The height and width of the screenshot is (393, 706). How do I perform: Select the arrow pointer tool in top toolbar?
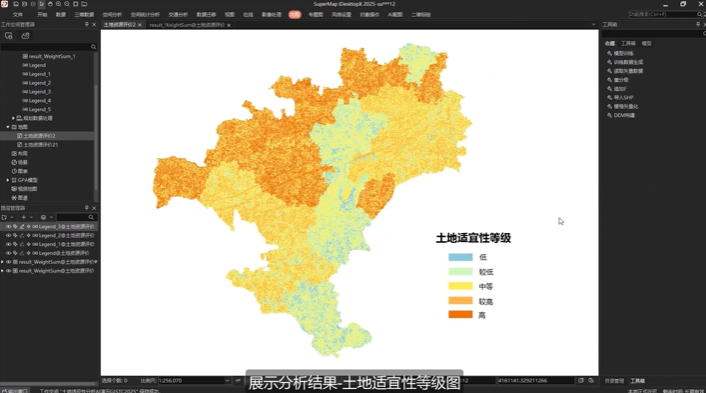[x=41, y=4]
